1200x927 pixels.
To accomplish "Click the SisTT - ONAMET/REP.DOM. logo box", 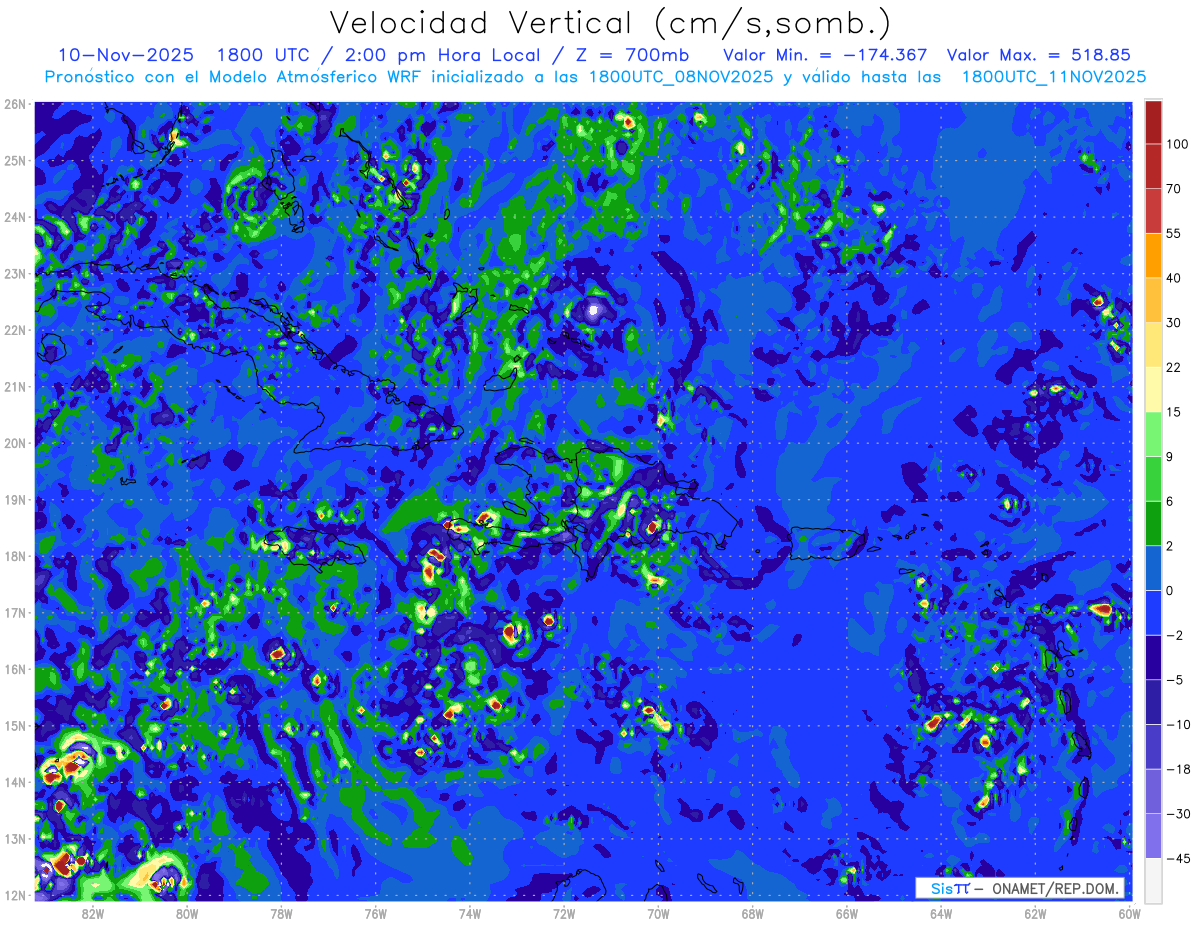I will click(x=1020, y=888).
